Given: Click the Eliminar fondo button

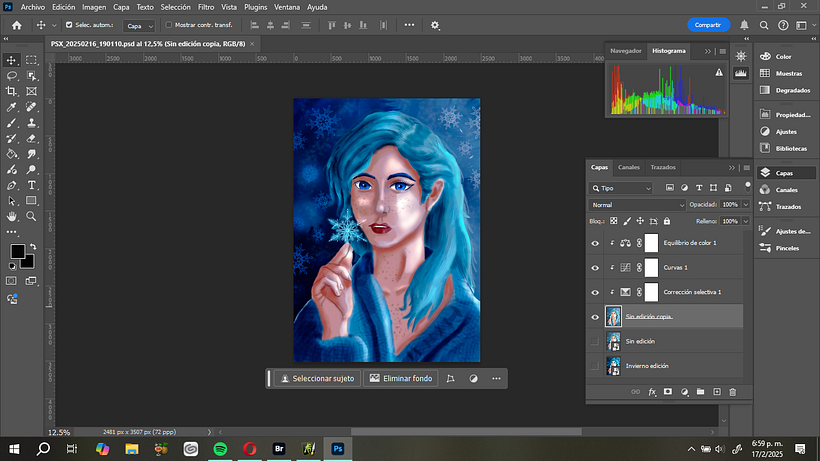Looking at the screenshot, I should pos(401,379).
